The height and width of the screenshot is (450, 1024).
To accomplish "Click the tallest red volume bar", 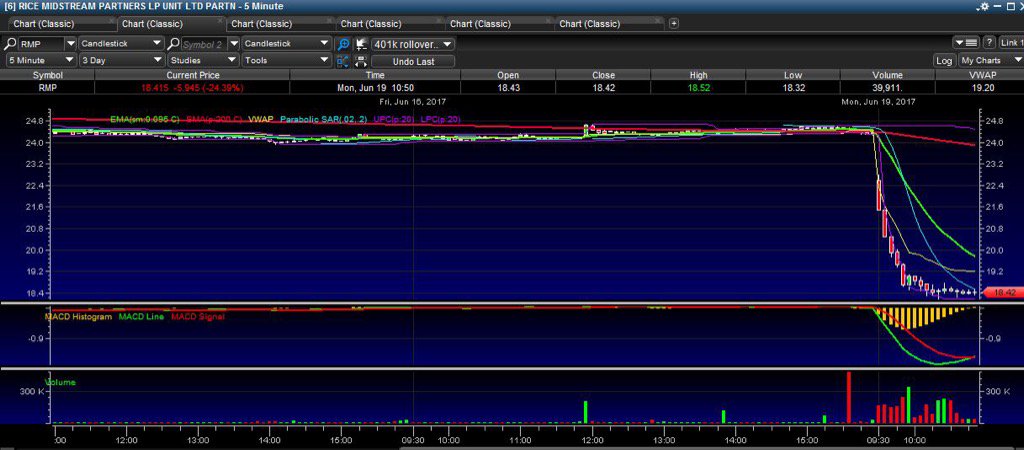I will coord(849,397).
